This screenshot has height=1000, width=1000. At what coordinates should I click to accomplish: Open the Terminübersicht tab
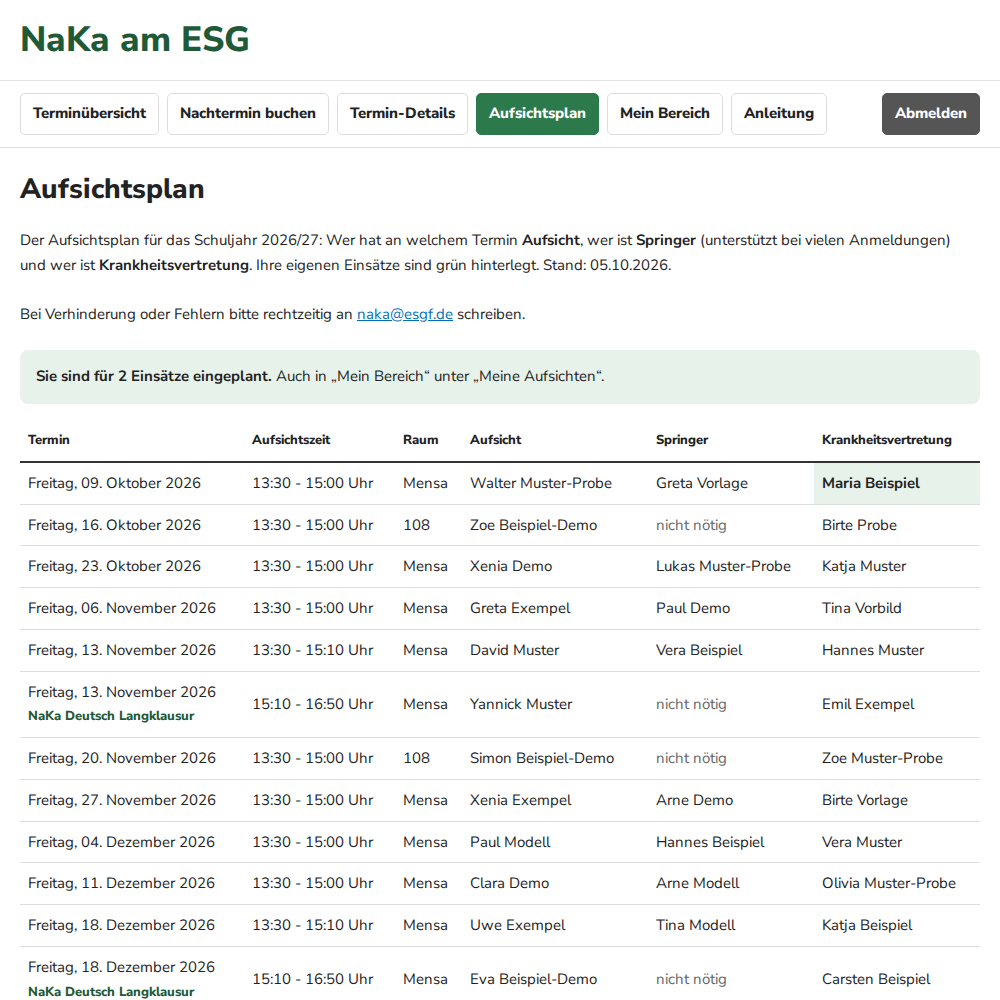pyautogui.click(x=89, y=114)
